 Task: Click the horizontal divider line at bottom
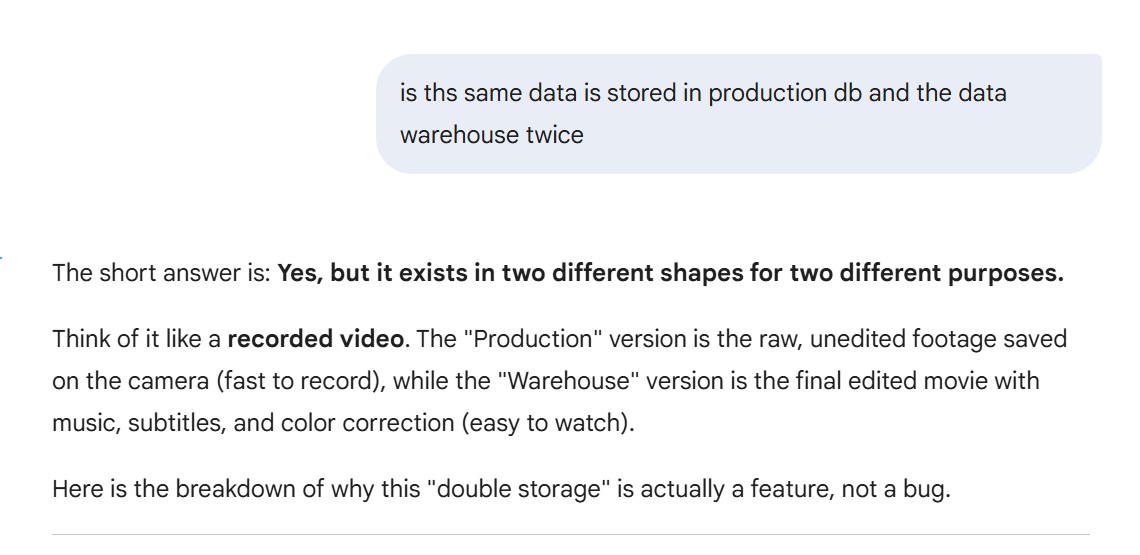(570, 534)
